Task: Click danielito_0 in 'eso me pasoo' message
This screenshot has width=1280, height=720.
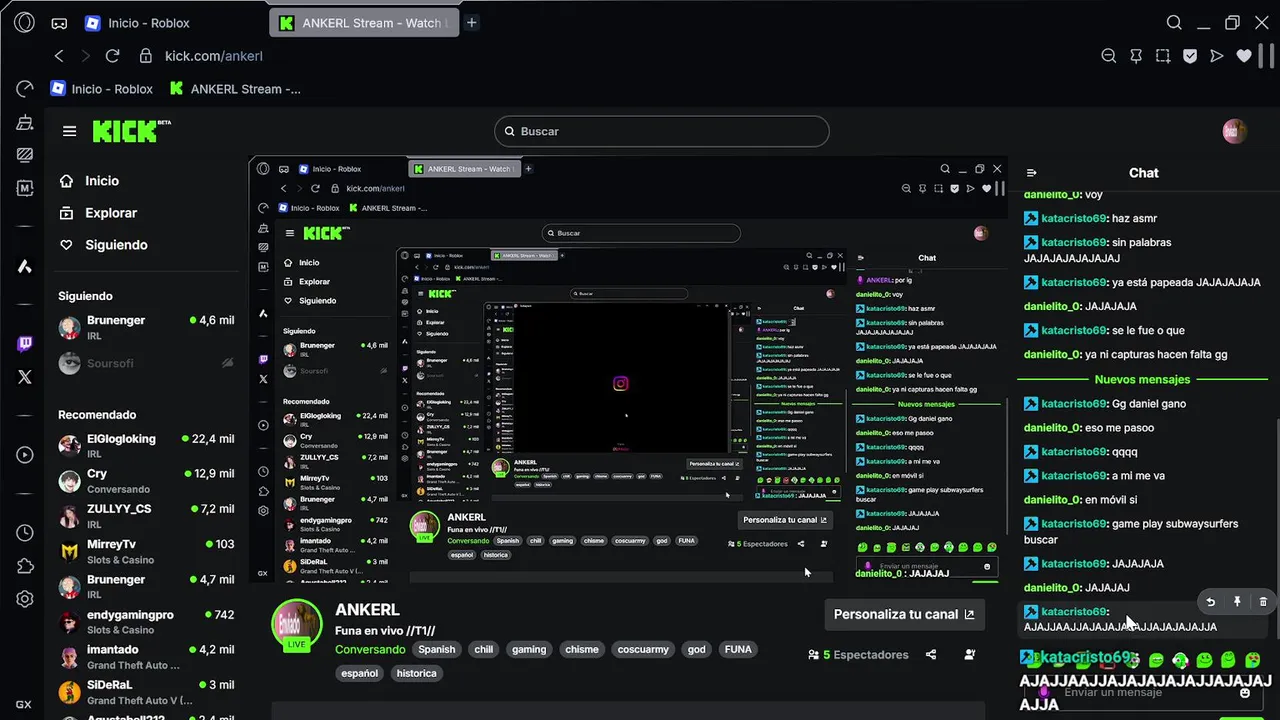Action: [x=1052, y=427]
